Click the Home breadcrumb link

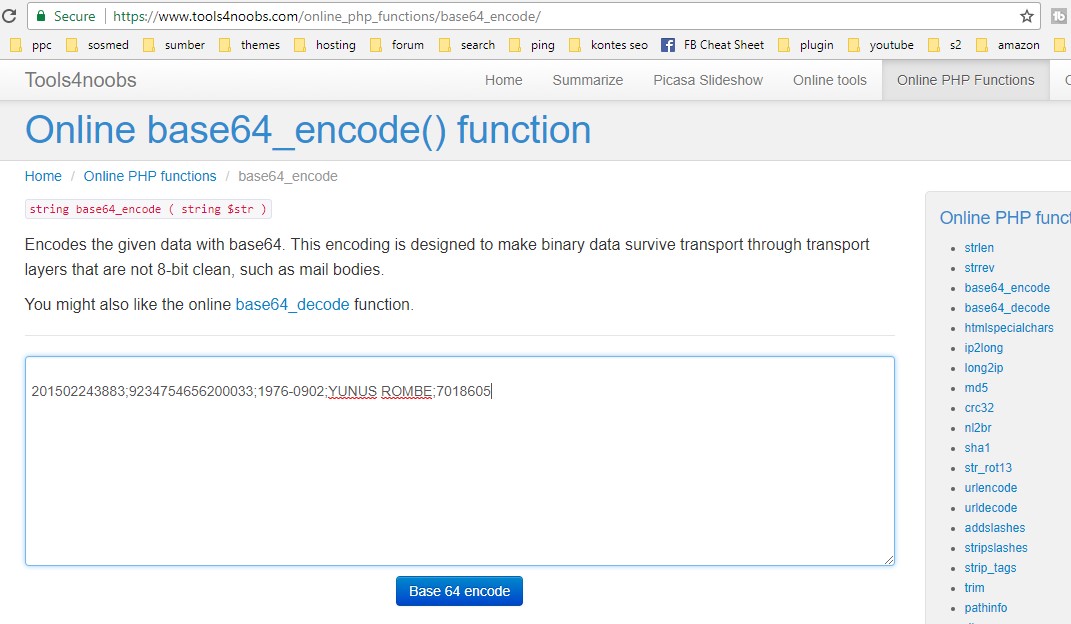coord(43,176)
